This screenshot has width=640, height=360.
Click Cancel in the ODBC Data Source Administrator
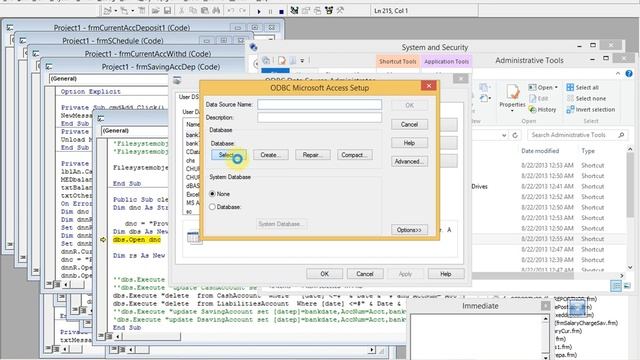tap(365, 274)
